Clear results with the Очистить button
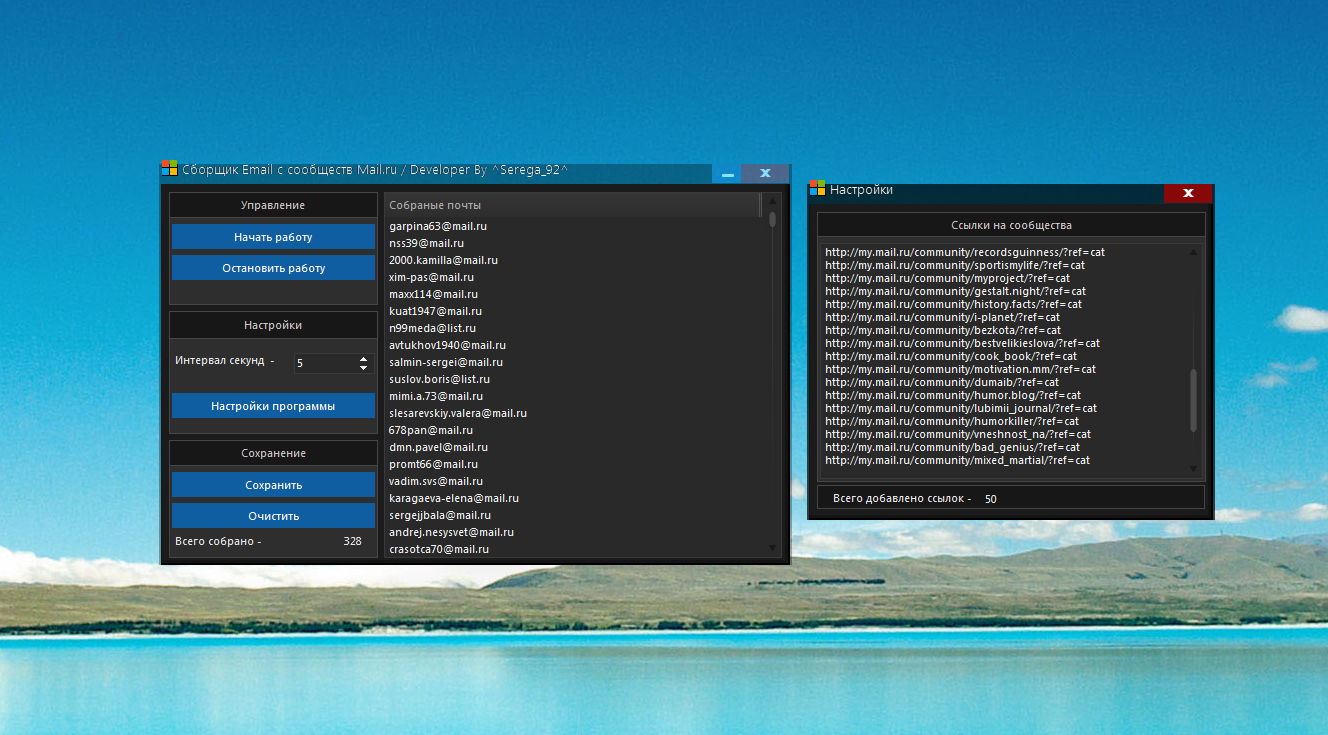Image resolution: width=1328 pixels, height=735 pixels. click(273, 515)
